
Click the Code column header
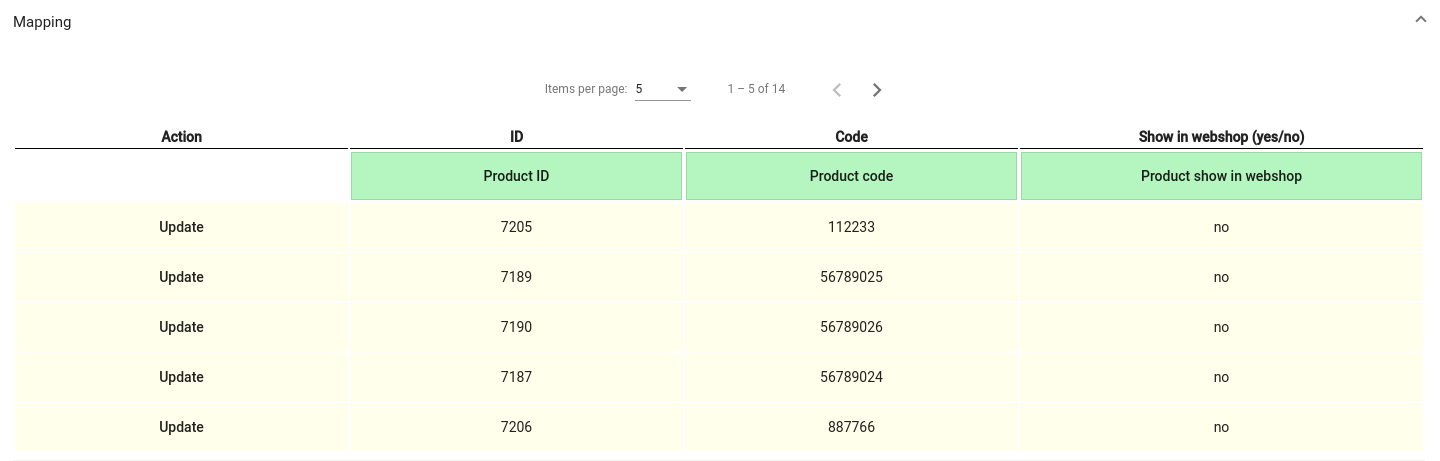(851, 137)
